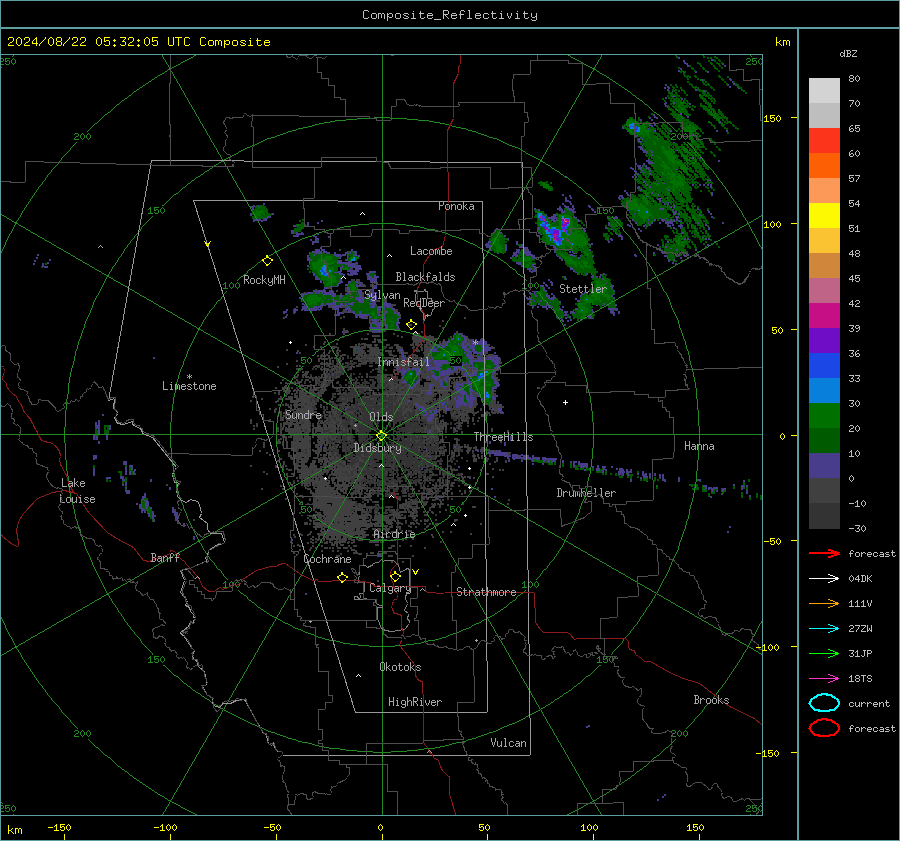The height and width of the screenshot is (841, 900).
Task: Click the yellow diamond marker near RockyMH
Action: click(267, 261)
